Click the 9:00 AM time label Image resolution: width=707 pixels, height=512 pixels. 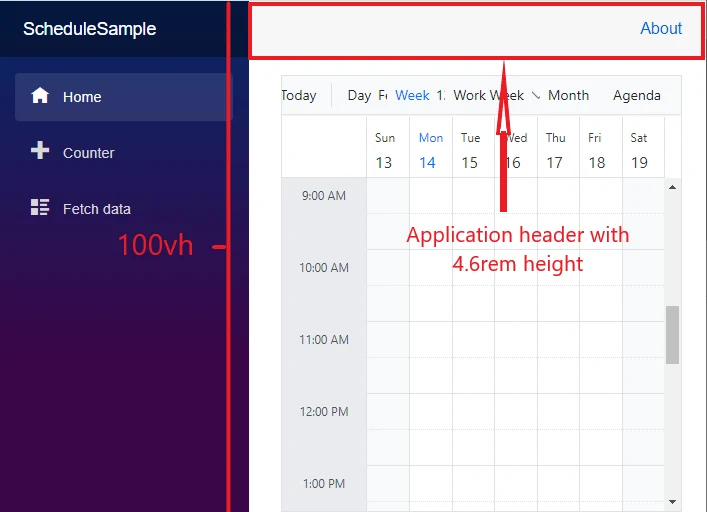click(324, 196)
